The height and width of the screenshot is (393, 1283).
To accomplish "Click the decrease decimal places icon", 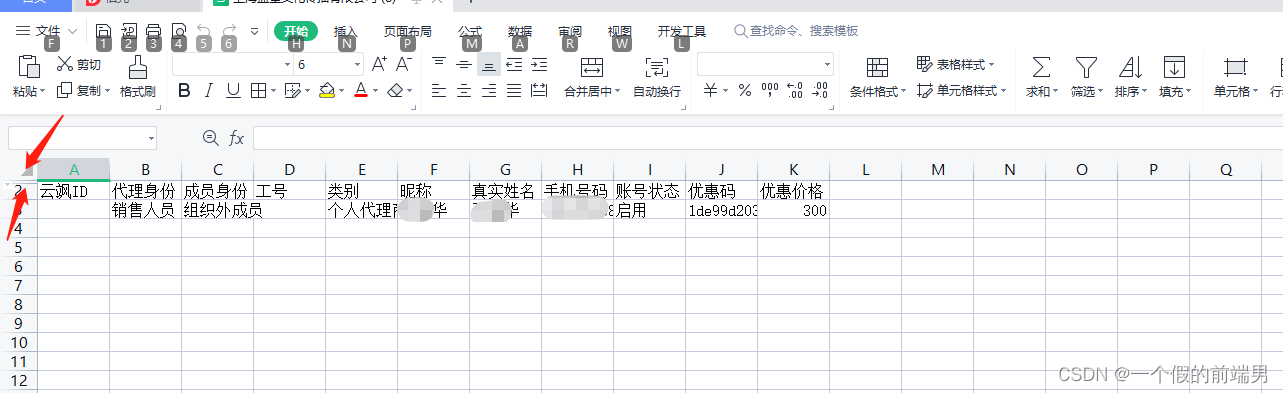I will [x=820, y=91].
